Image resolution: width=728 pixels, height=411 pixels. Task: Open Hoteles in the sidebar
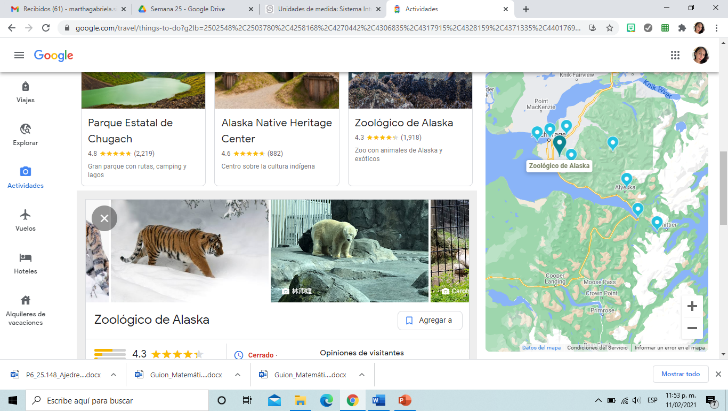[x=24, y=263]
